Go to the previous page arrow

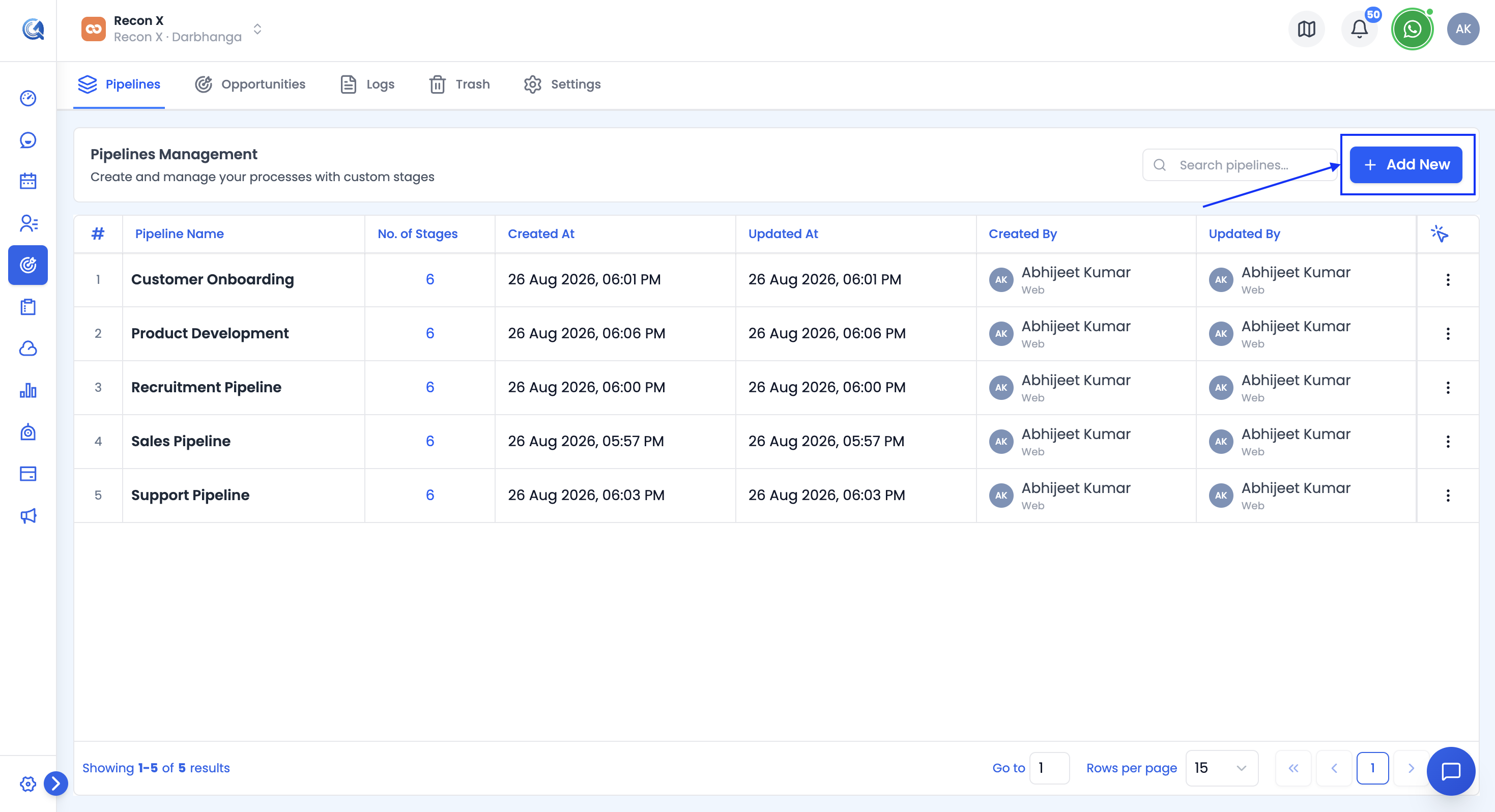(1334, 768)
